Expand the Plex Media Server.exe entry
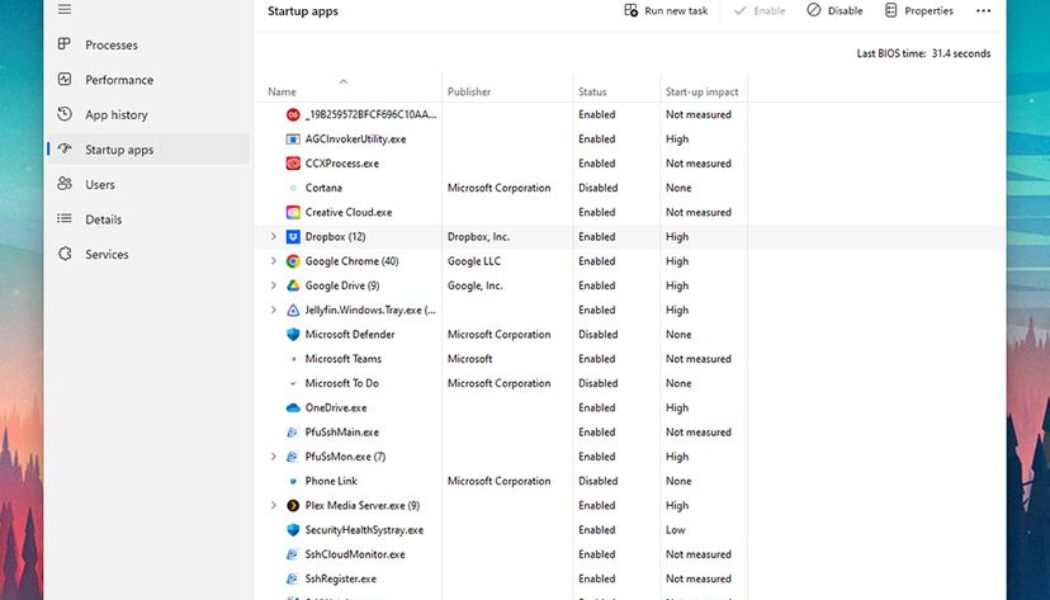The width and height of the screenshot is (1050, 600). coord(274,505)
